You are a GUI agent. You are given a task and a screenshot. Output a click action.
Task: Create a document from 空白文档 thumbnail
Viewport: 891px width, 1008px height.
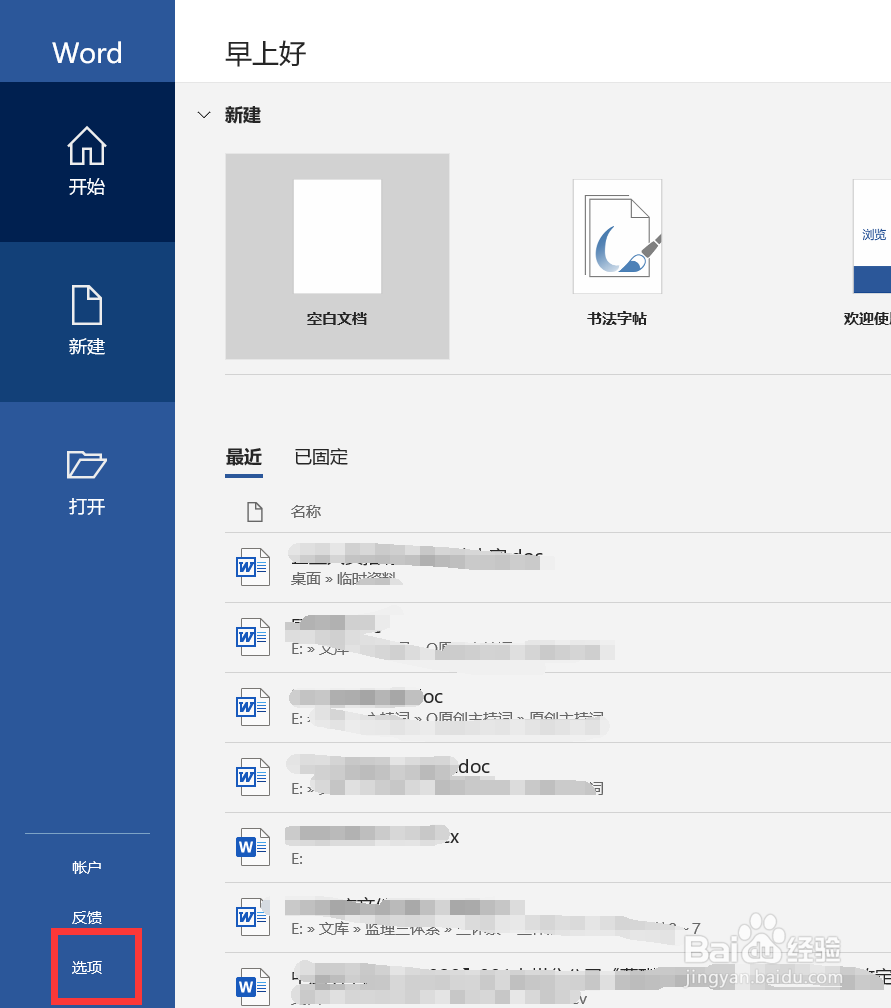click(x=337, y=236)
